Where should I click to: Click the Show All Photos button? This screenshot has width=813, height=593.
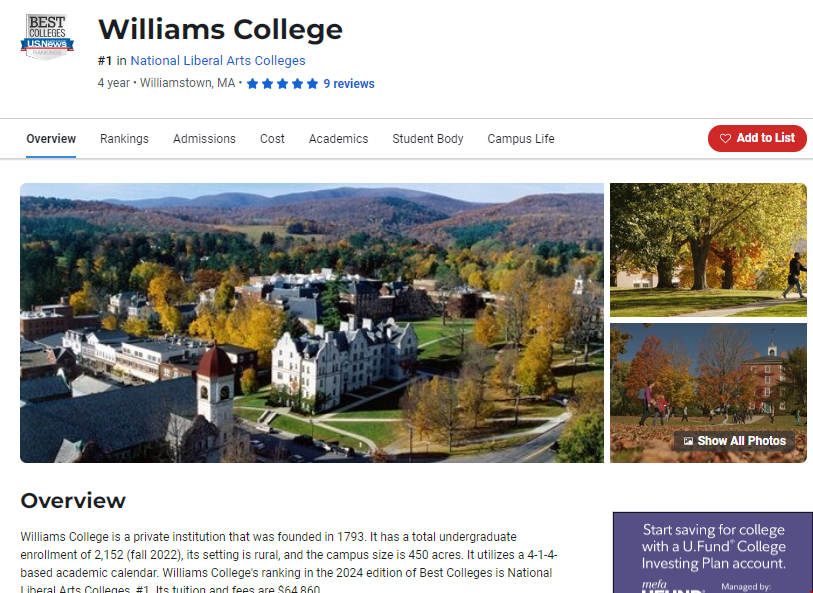click(x=735, y=441)
